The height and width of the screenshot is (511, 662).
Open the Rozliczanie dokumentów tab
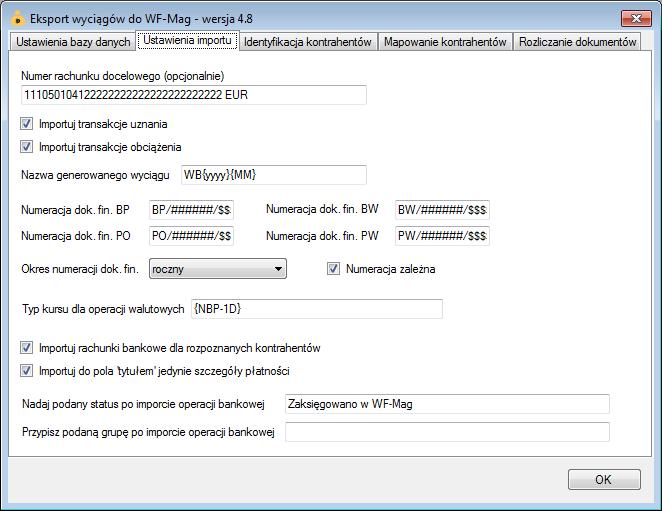[577, 42]
